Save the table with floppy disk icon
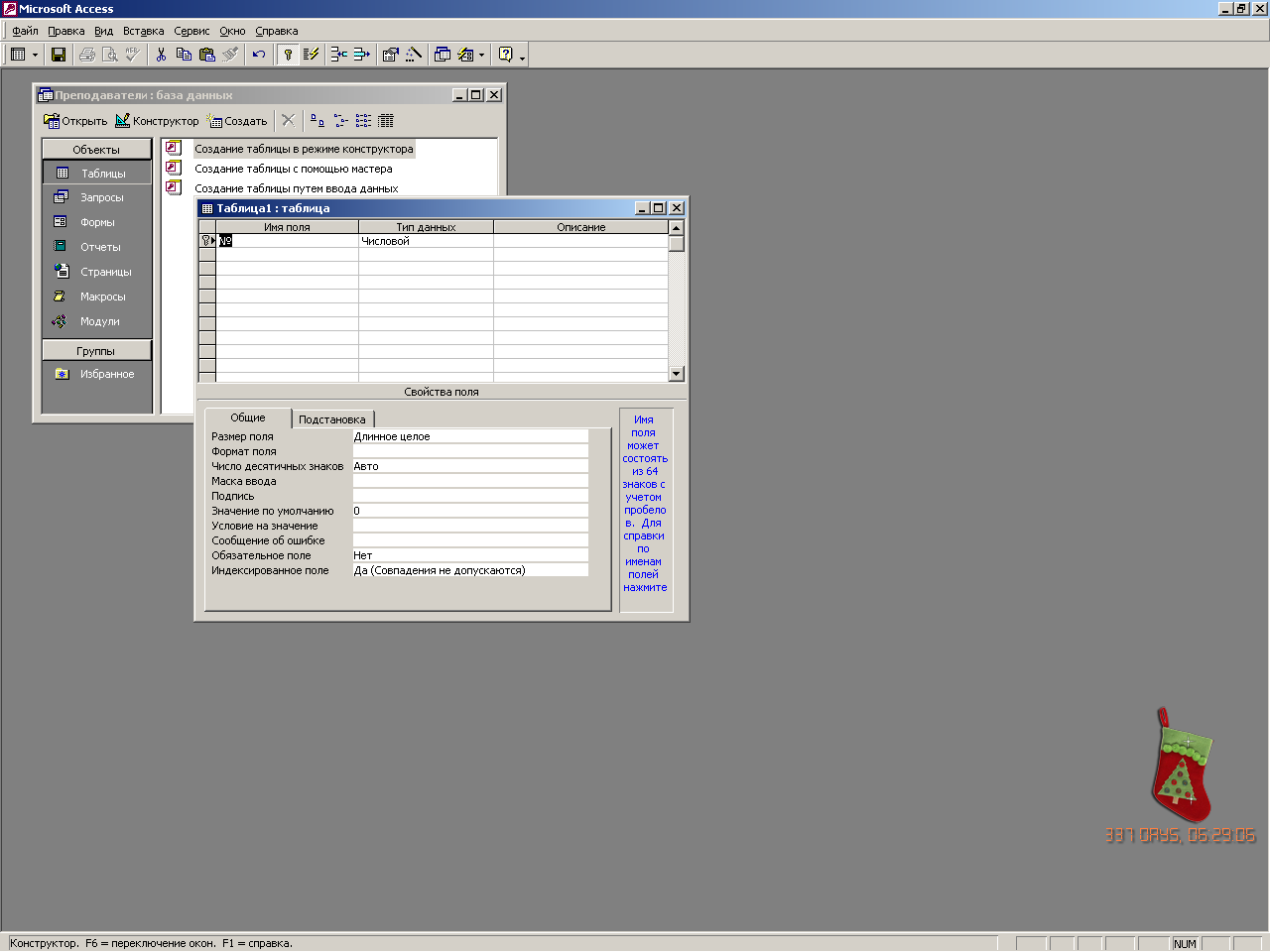The height and width of the screenshot is (952, 1270). coord(59,55)
